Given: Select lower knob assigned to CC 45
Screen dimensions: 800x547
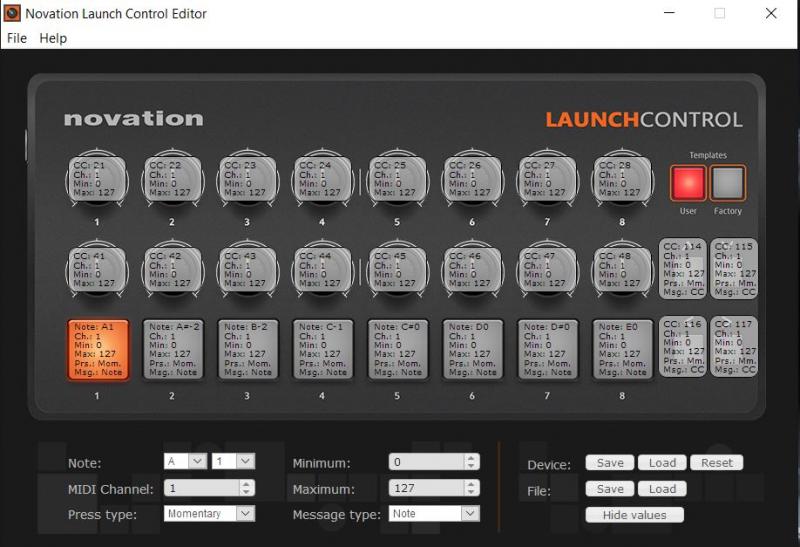Looking at the screenshot, I should coord(397,270).
